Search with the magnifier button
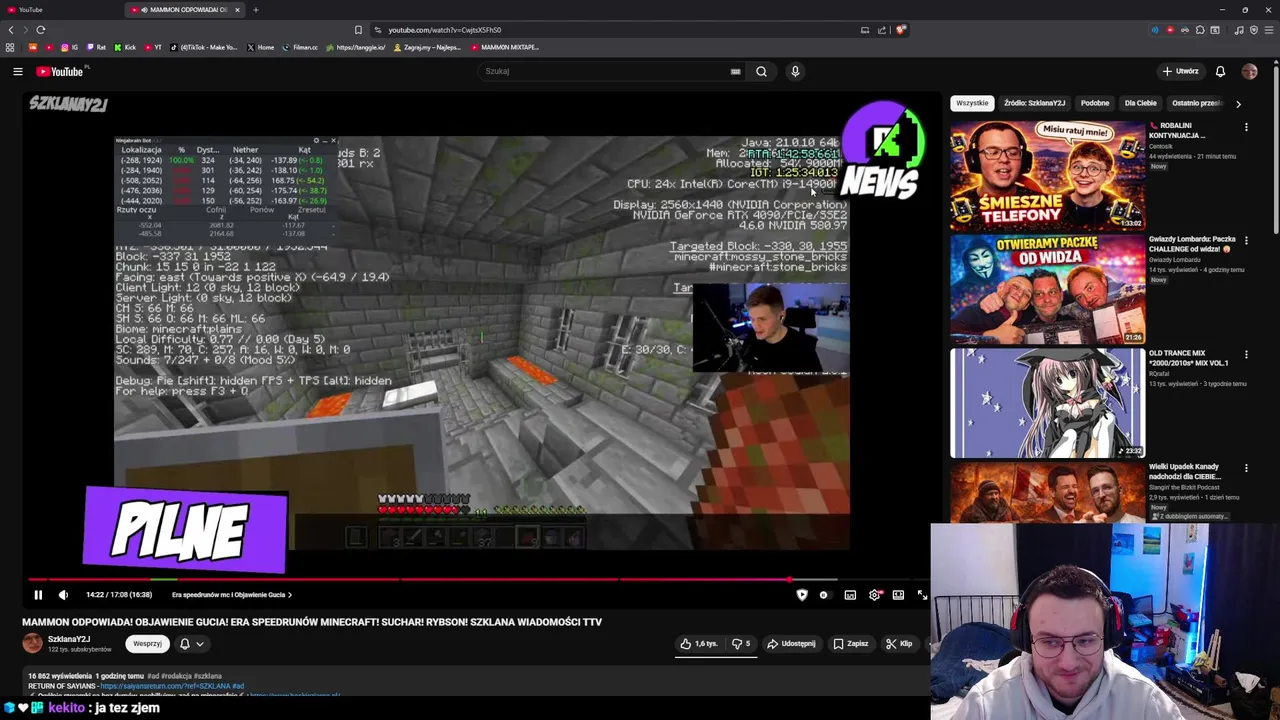Image resolution: width=1280 pixels, height=720 pixels. pyautogui.click(x=761, y=71)
